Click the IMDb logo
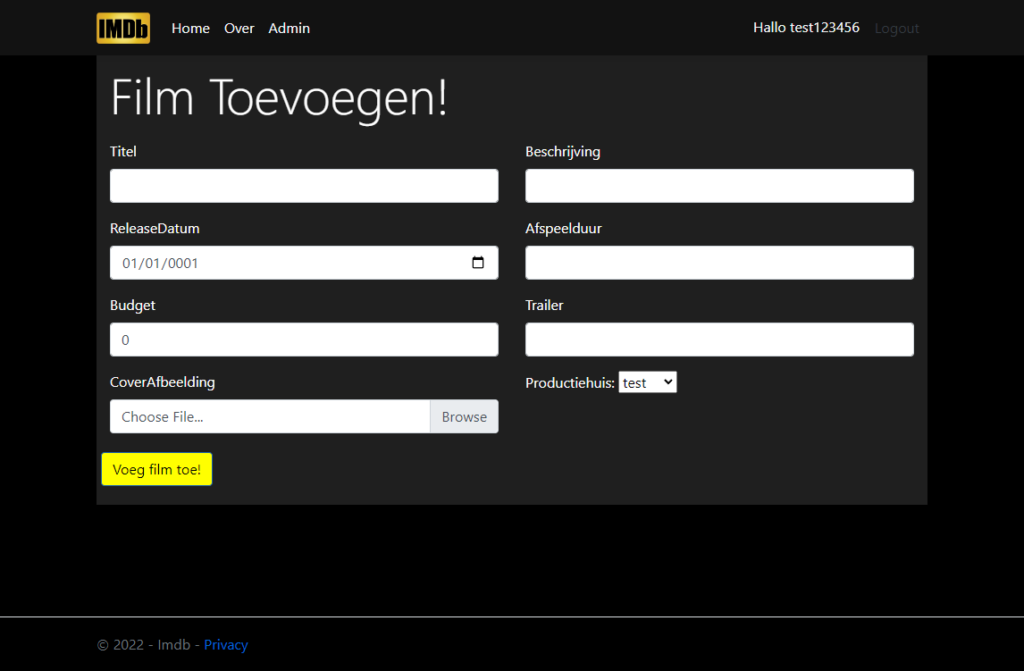 pyautogui.click(x=123, y=28)
